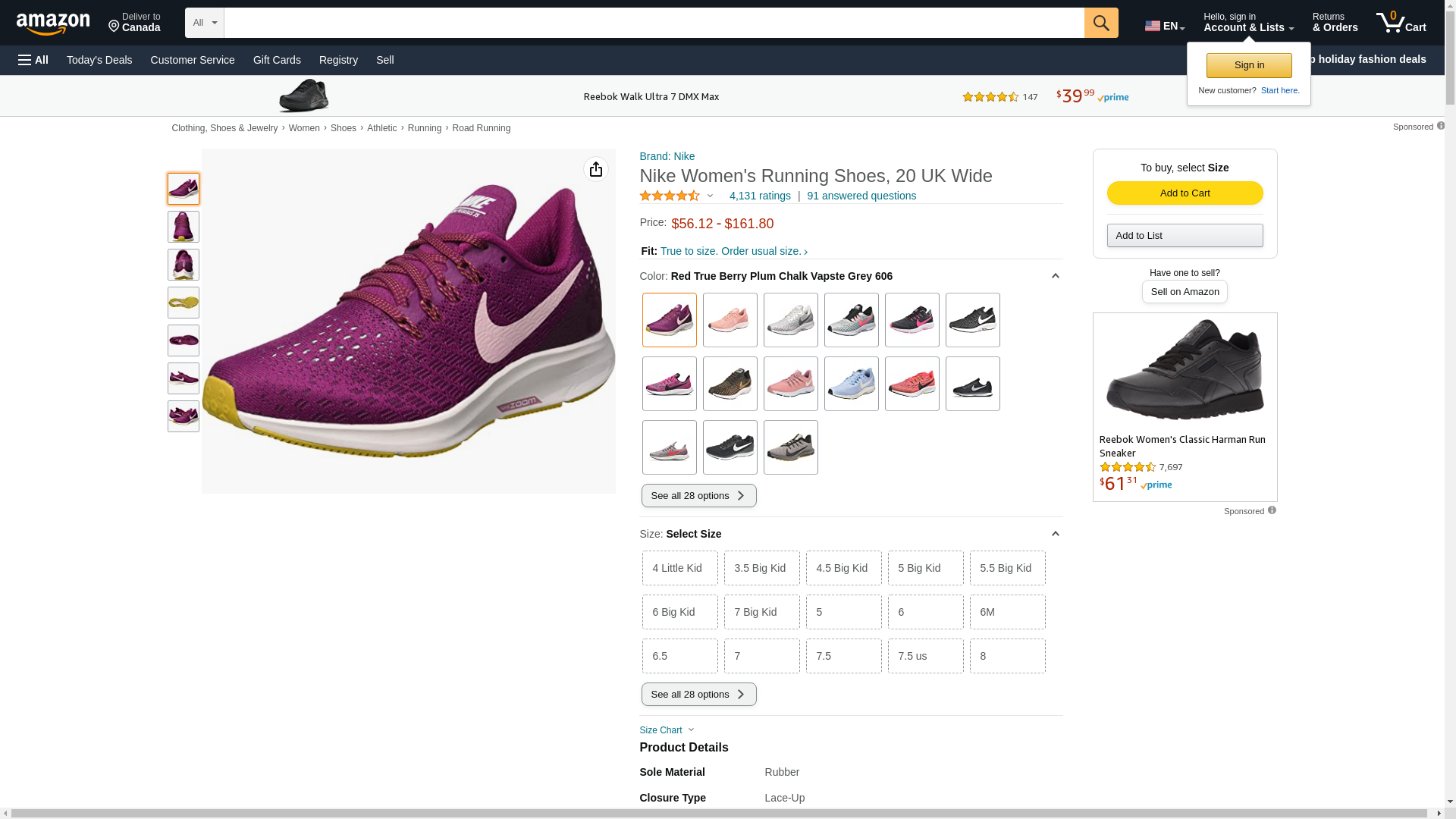This screenshot has width=1456, height=819.
Task: Select size 8 option
Action: coord(1007,656)
